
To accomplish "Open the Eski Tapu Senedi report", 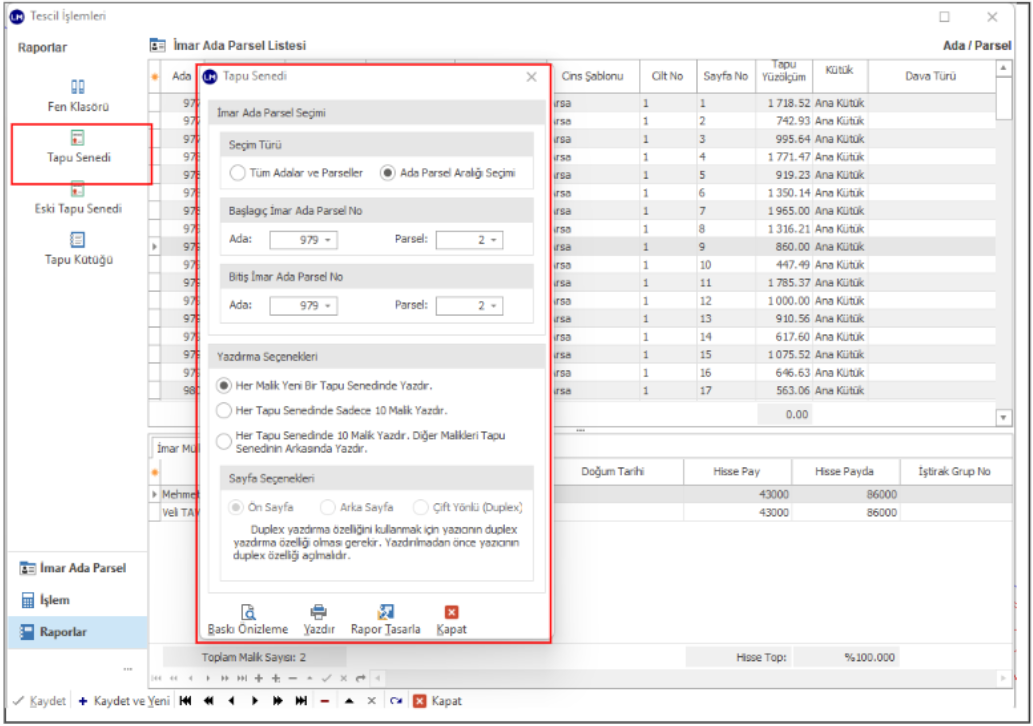I will pos(78,191).
